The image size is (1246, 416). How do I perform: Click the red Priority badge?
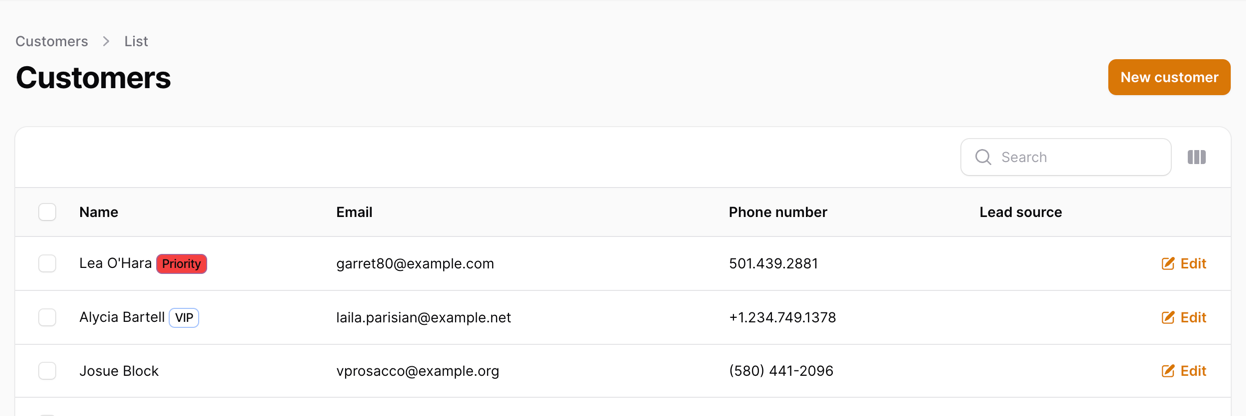coord(182,264)
